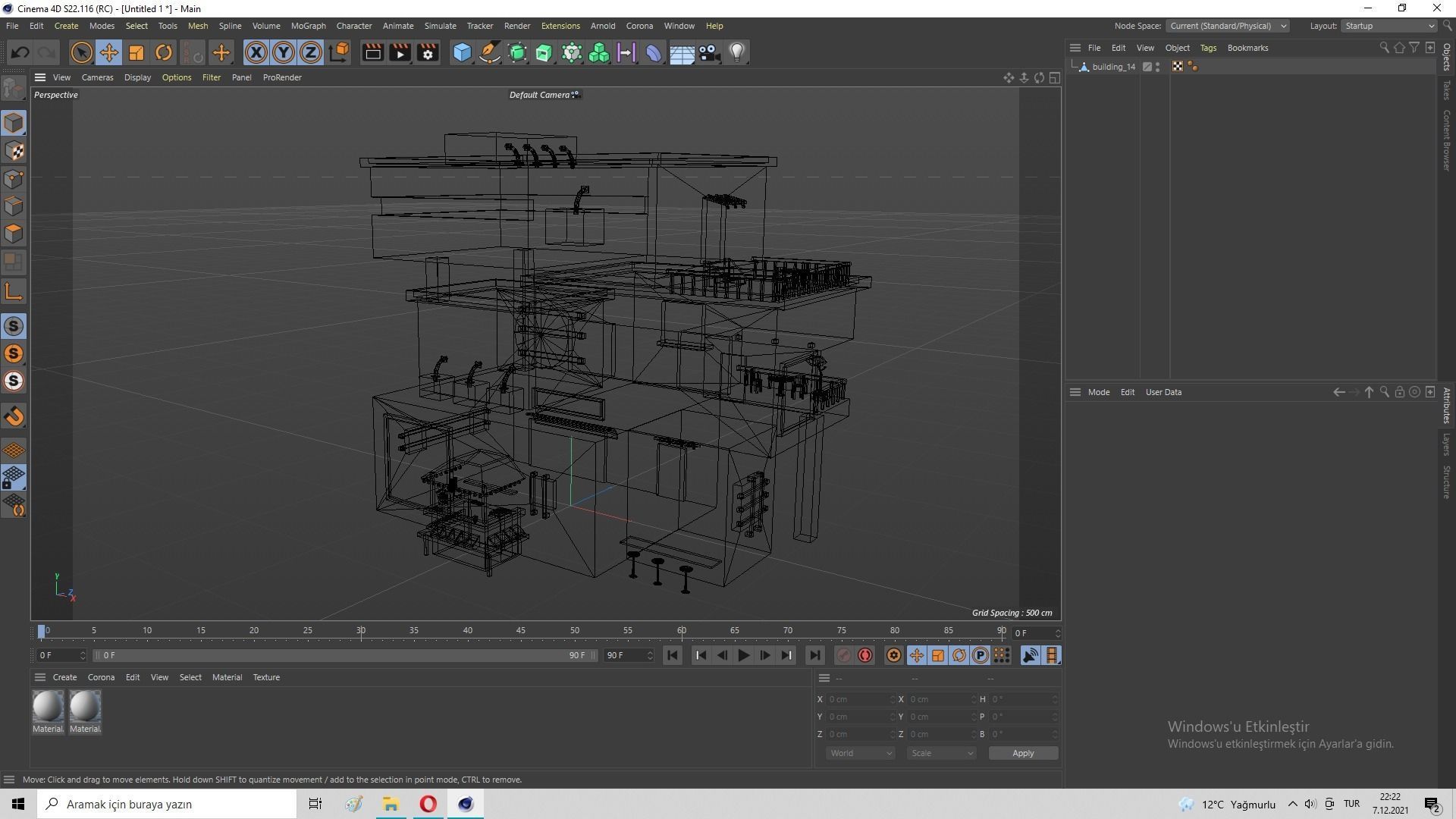Viewport: 1456px width, 819px height.
Task: Open Windows Start menu
Action: click(x=18, y=804)
